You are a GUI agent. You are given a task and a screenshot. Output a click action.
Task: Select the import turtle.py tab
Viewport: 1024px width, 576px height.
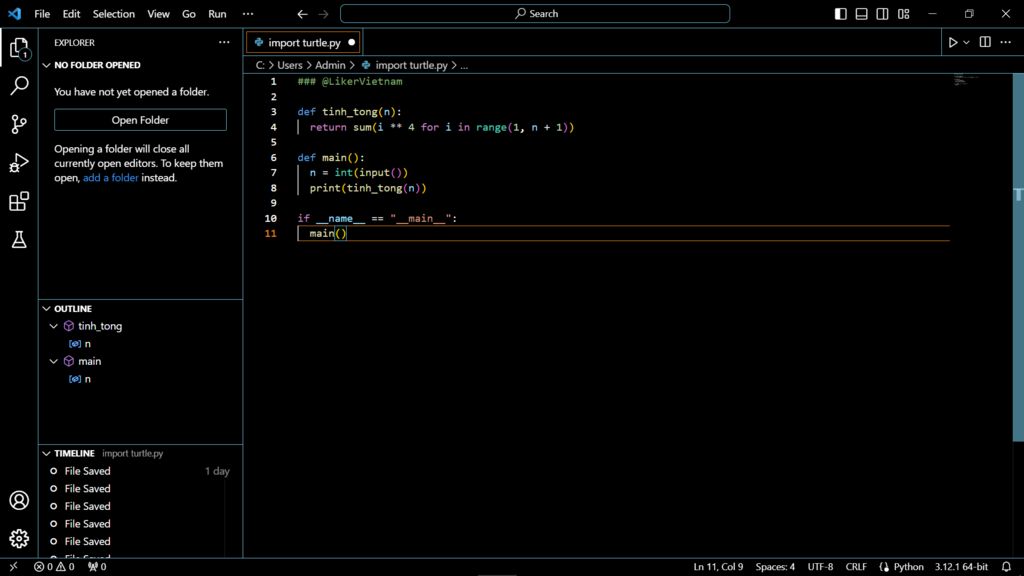[x=304, y=43]
